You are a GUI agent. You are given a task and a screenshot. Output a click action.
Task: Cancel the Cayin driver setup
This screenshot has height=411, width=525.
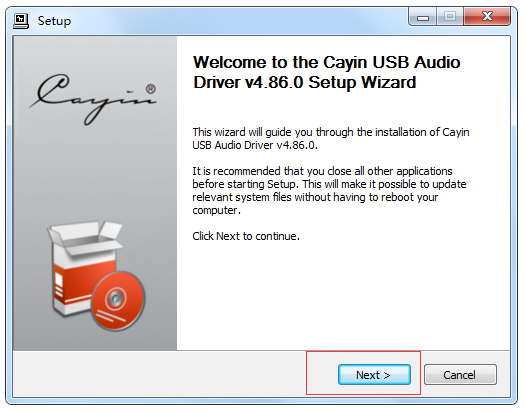click(460, 375)
